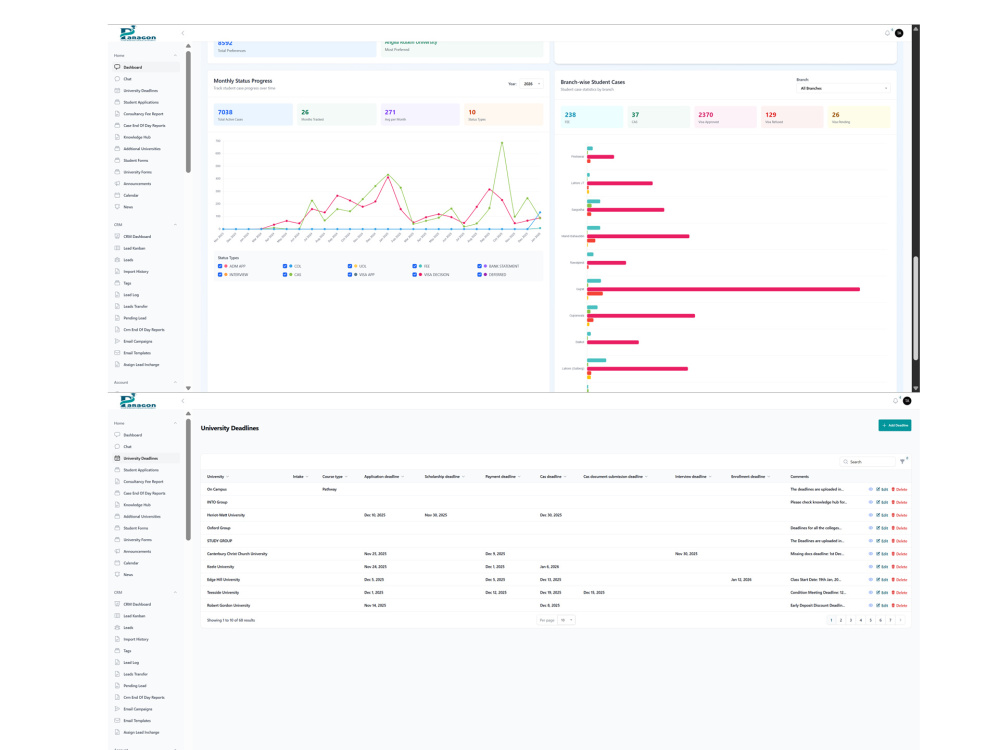Click next page arrow in pagination

pos(901,620)
